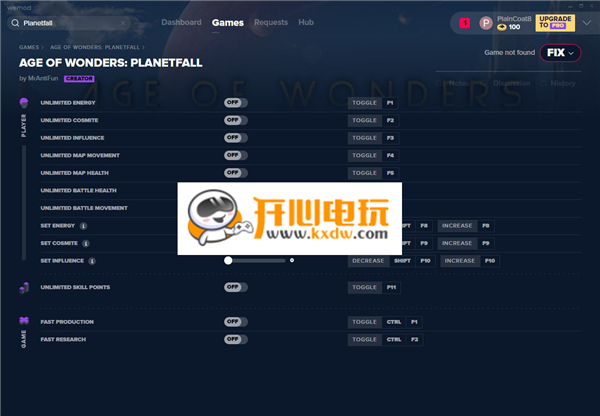Click the Set Energy info icon
Viewport: 600px width, 416px height.
(83, 226)
